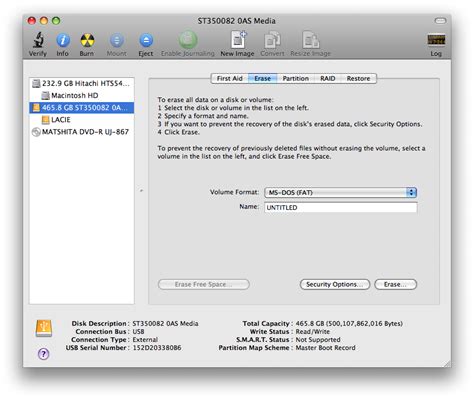474x399 pixels.
Task: Click the Connection Type External value
Action: [x=145, y=340]
